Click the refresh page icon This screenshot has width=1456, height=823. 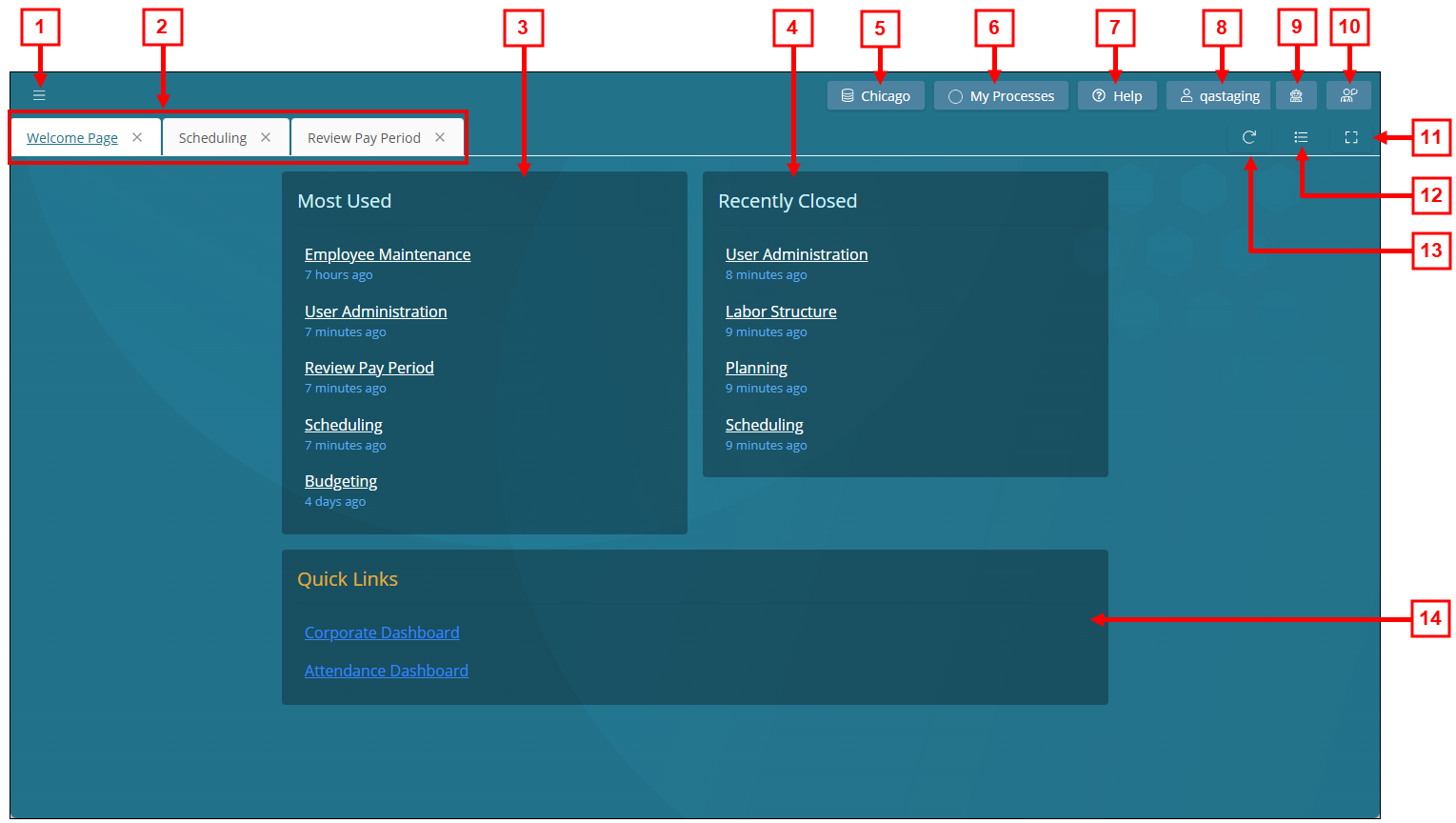click(1249, 137)
